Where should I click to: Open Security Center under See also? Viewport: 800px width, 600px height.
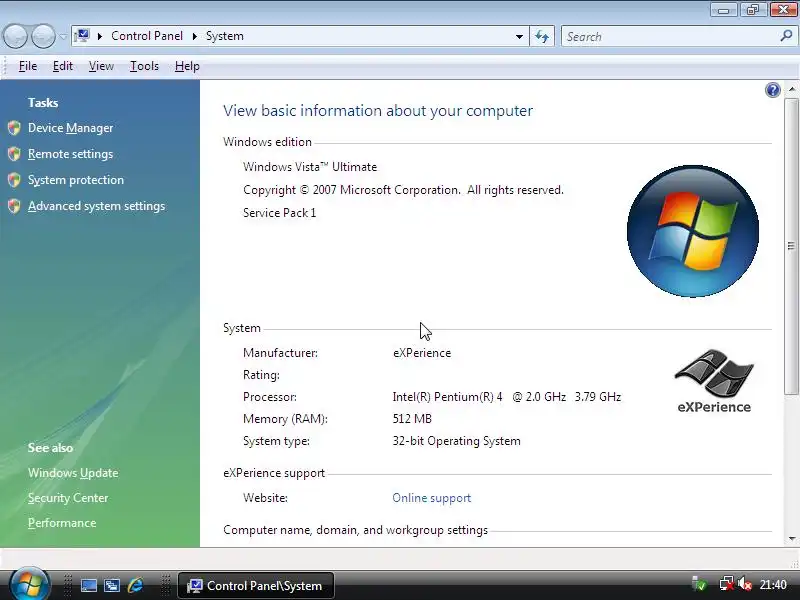(68, 498)
